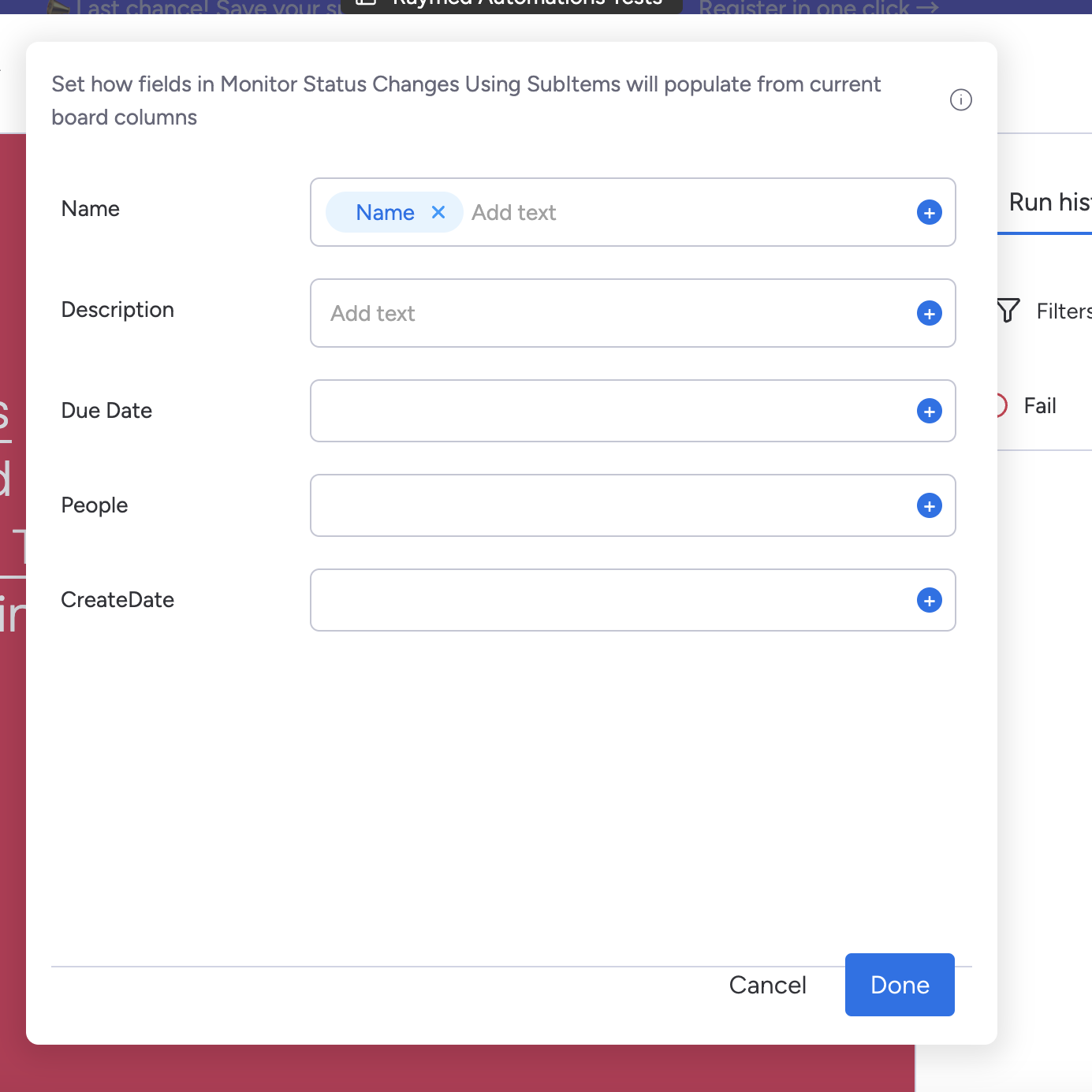The image size is (1092, 1092).
Task: Switch to the Run history tab behind the dialog
Action: coord(1049,203)
